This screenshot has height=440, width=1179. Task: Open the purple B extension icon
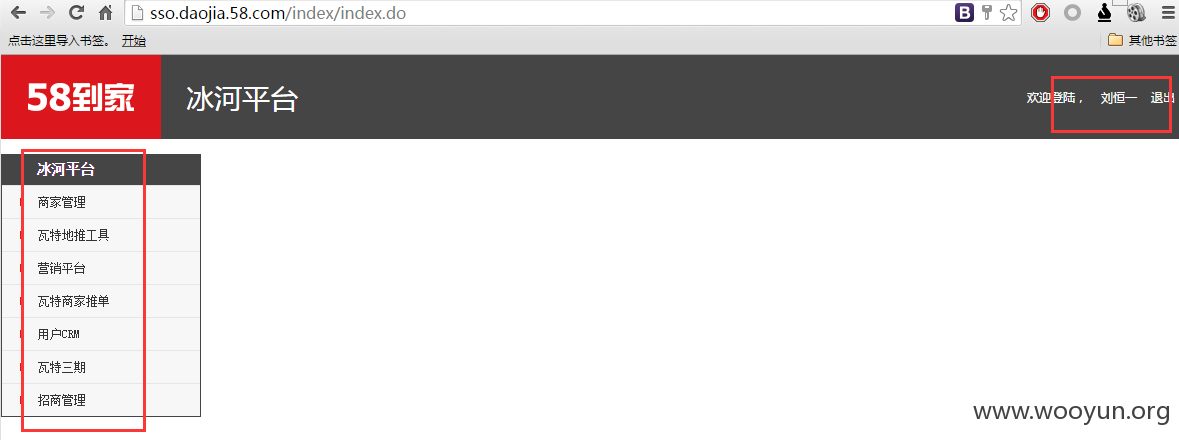coord(965,13)
